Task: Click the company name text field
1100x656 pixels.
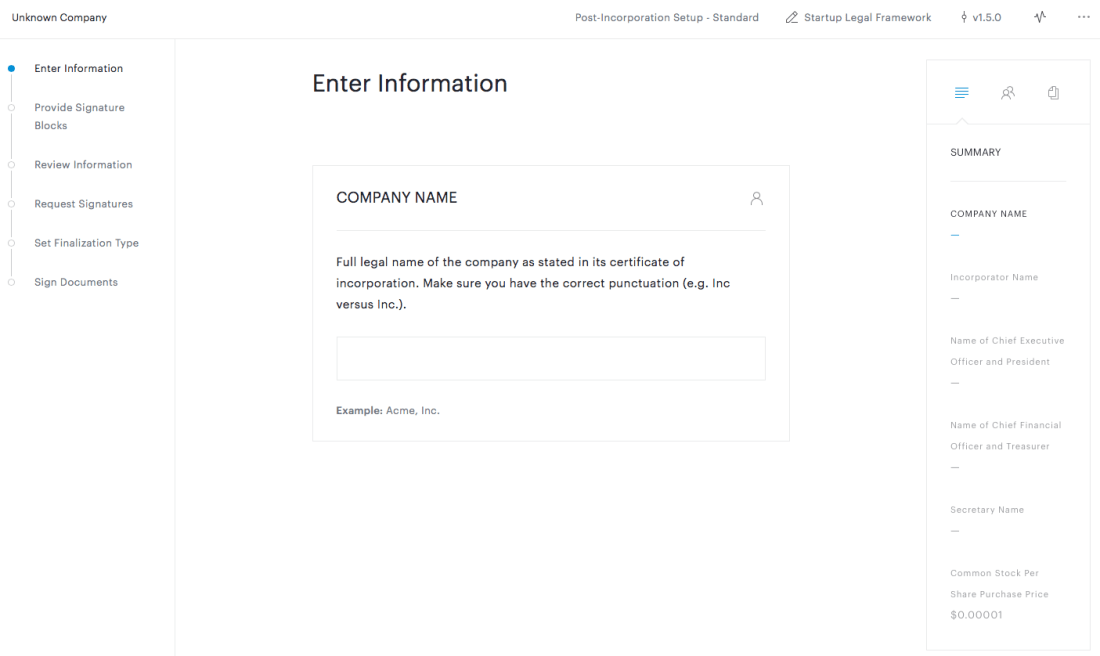Action: point(550,358)
